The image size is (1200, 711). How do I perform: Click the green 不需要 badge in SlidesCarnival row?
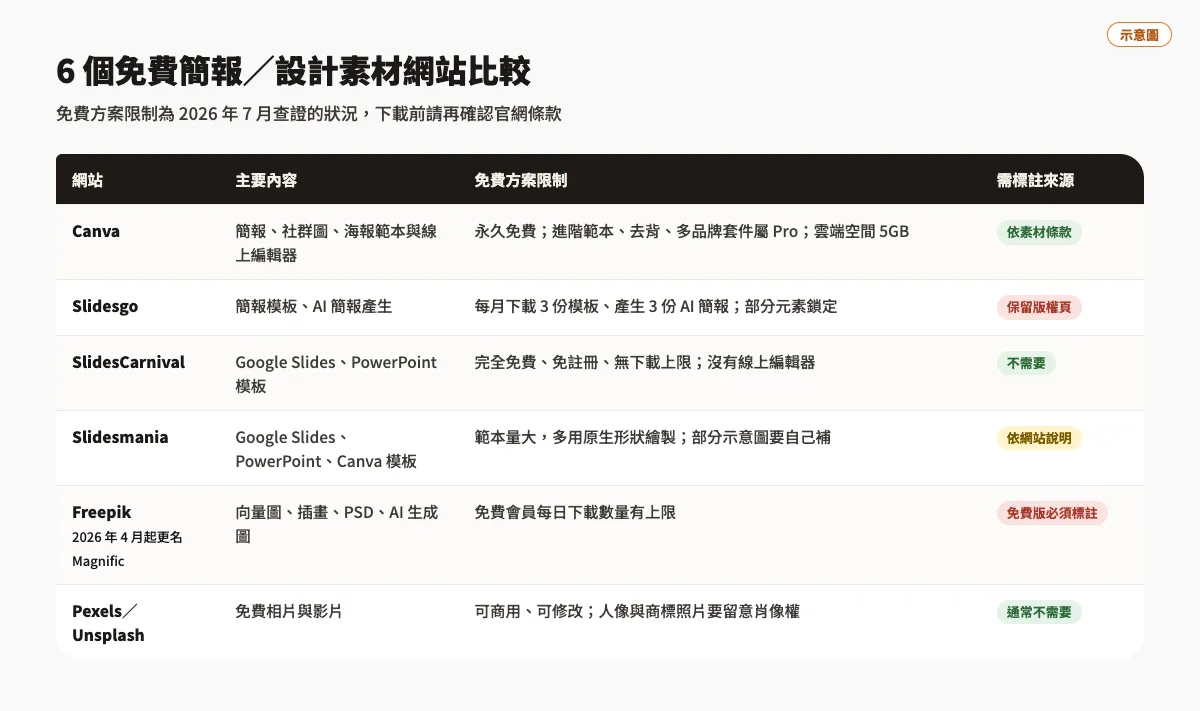coord(1026,363)
